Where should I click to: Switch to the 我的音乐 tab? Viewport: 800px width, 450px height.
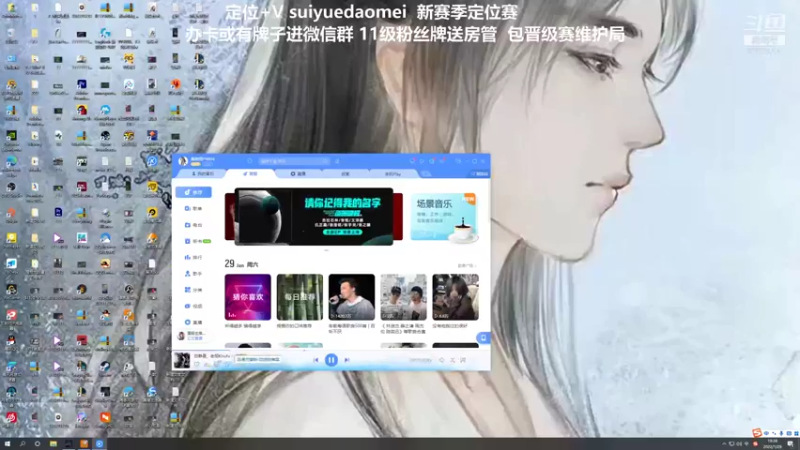(x=203, y=174)
